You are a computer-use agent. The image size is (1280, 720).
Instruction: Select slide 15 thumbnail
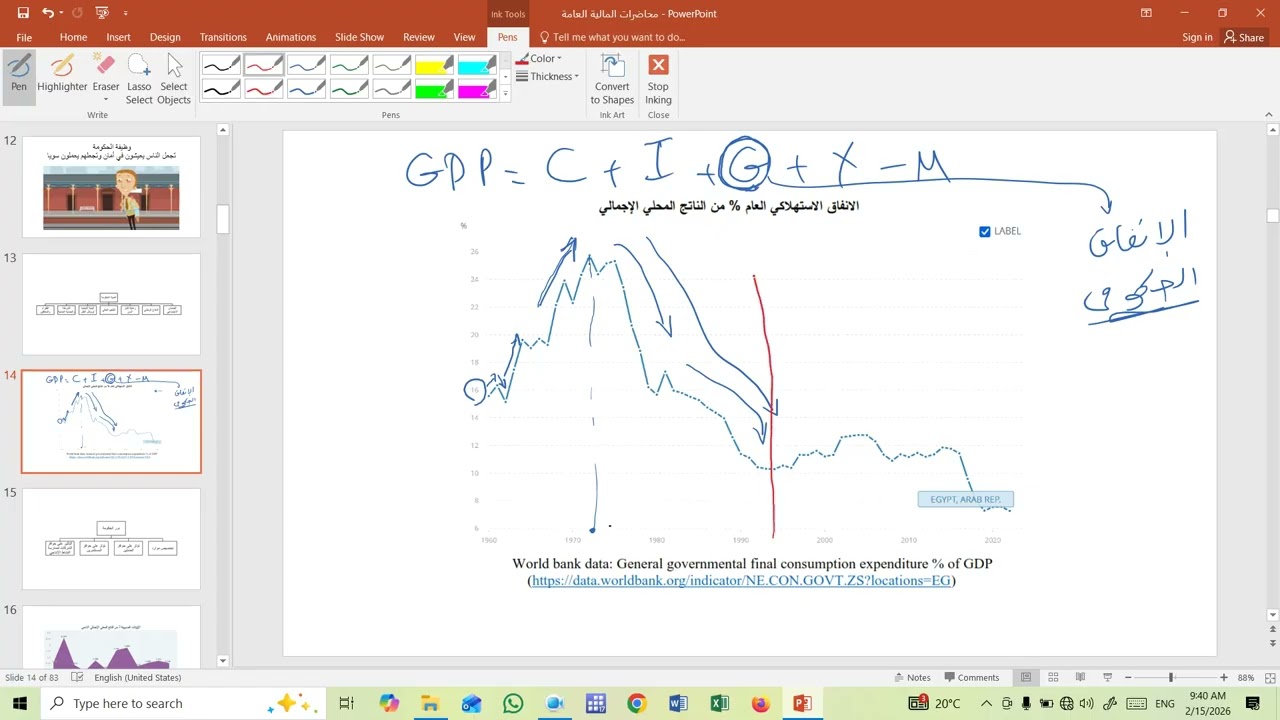111,538
